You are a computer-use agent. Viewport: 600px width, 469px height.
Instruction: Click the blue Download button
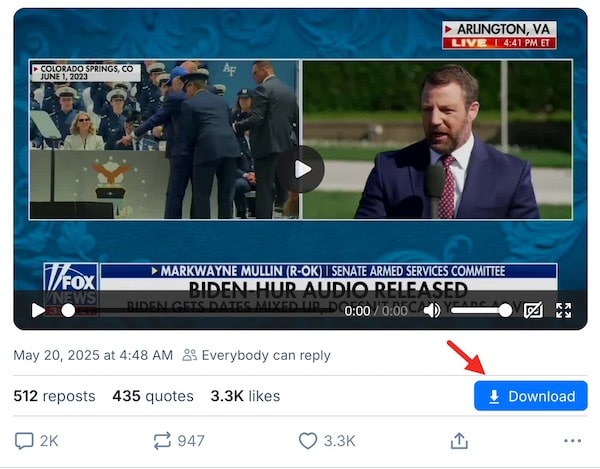pos(531,396)
